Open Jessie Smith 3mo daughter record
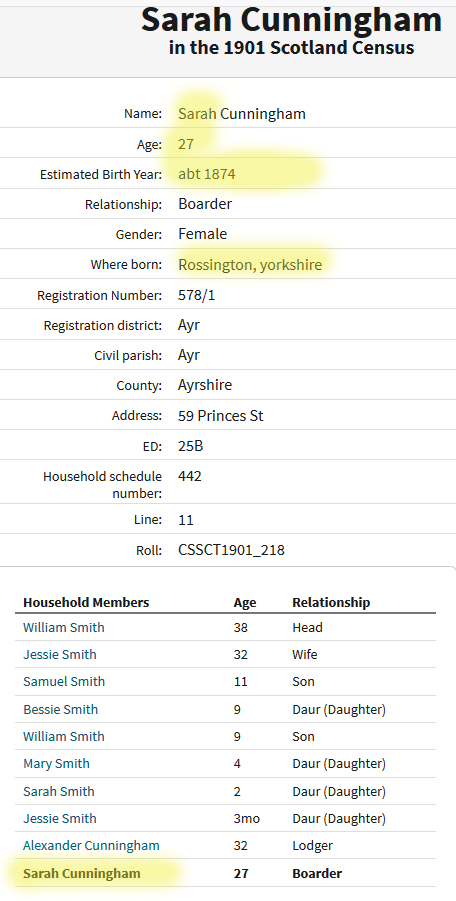The height and width of the screenshot is (901, 456). [x=60, y=818]
